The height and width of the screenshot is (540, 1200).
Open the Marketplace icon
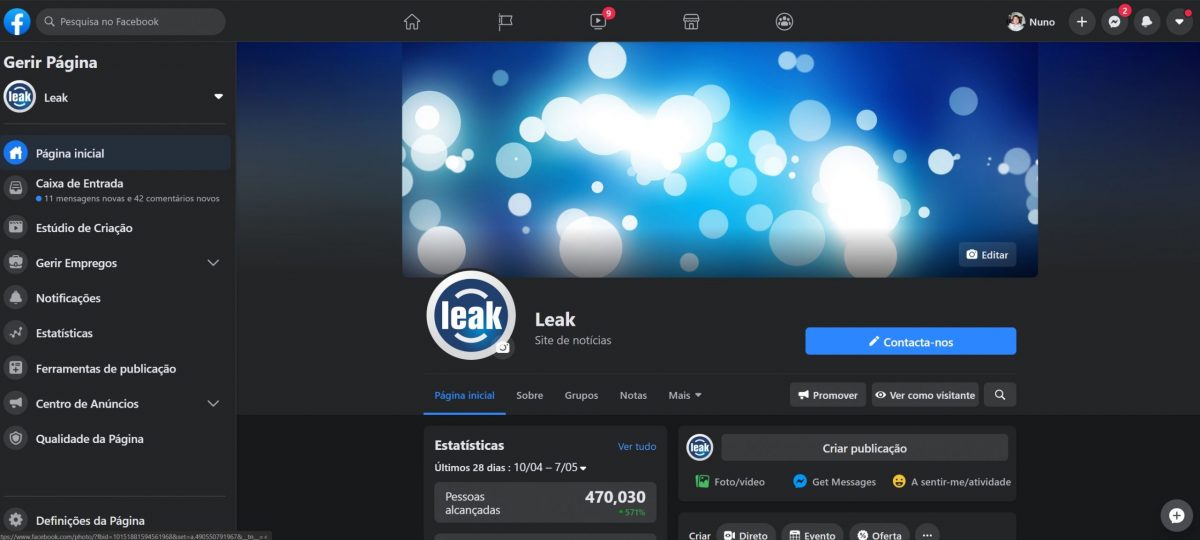pyautogui.click(x=690, y=21)
